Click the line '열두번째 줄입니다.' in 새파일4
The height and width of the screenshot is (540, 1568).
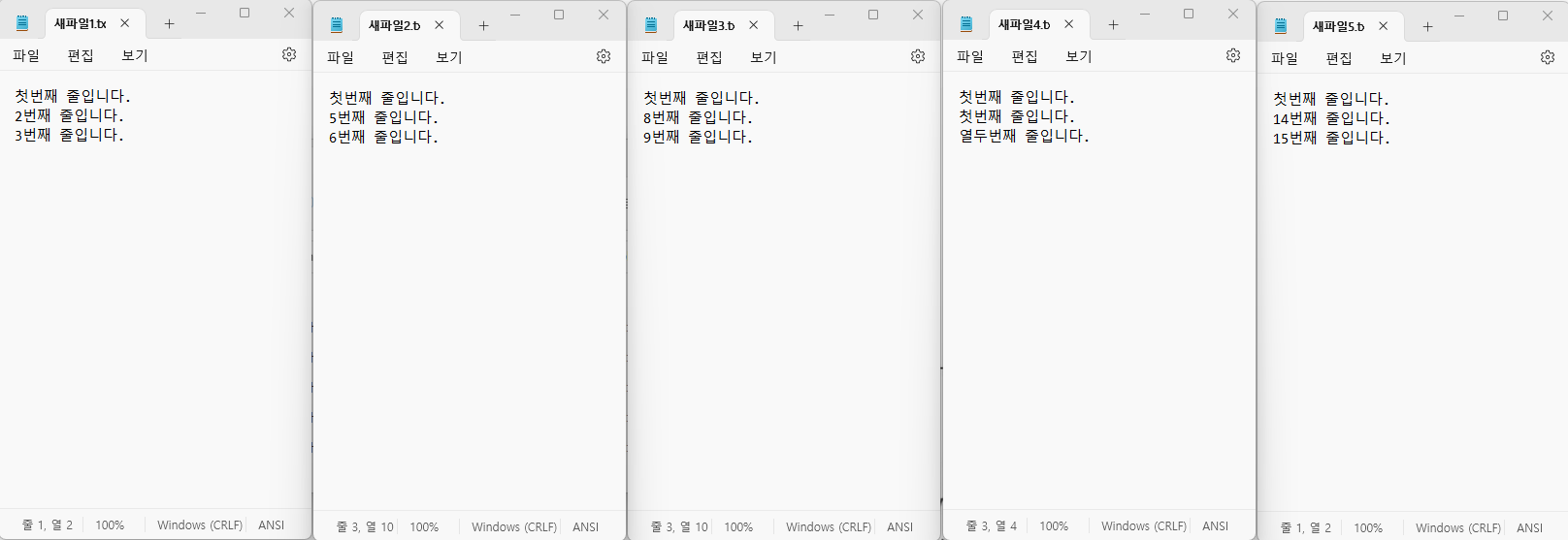[x=1024, y=136]
